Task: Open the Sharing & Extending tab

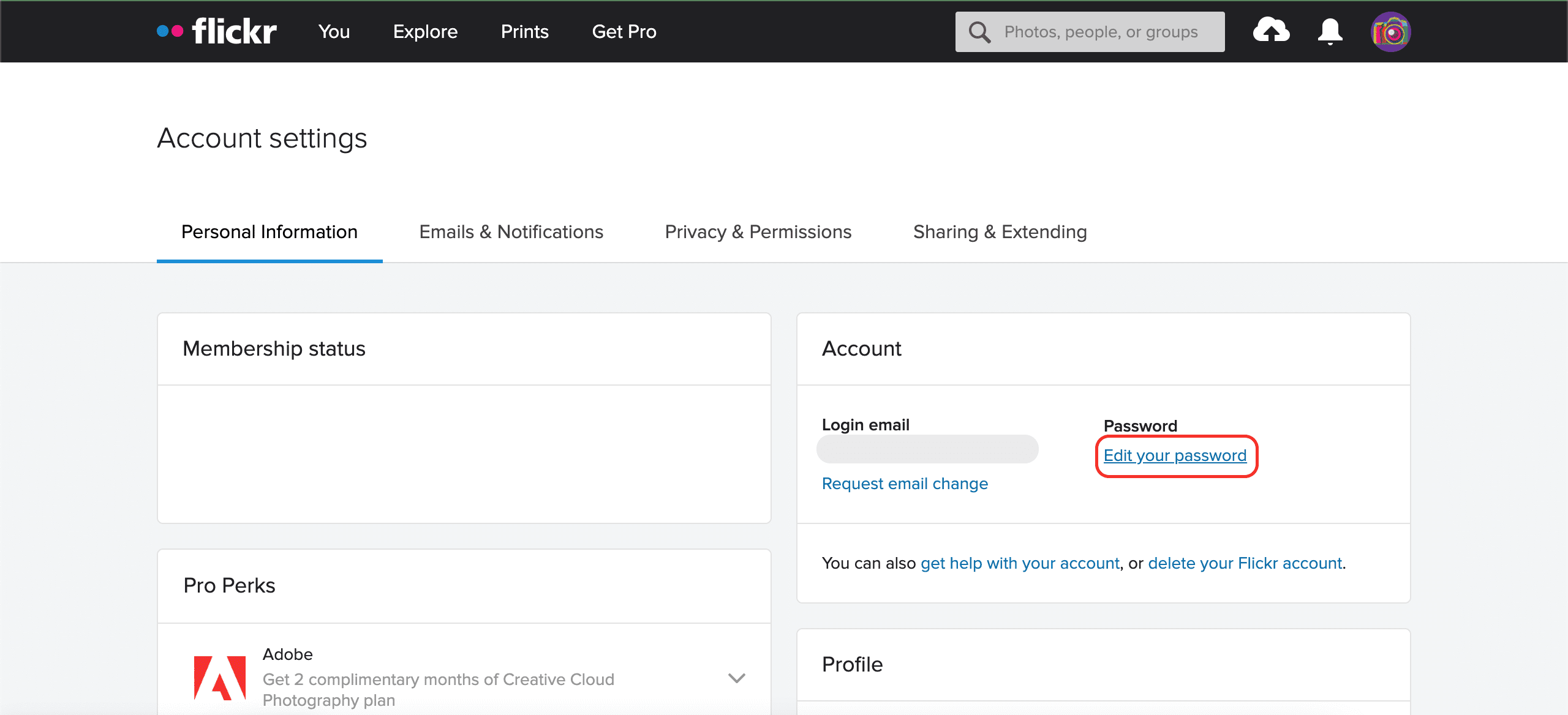Action: tap(1000, 232)
